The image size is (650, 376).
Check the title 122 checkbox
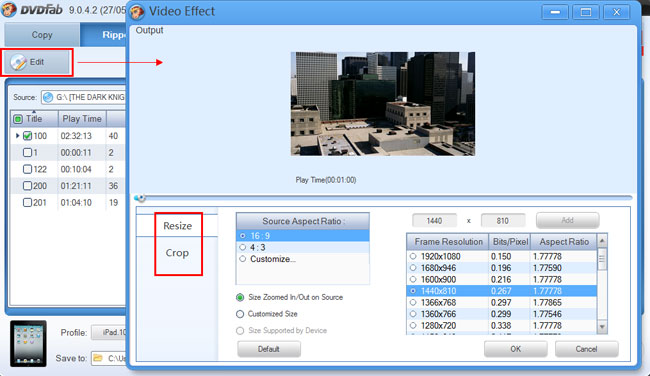point(27,169)
